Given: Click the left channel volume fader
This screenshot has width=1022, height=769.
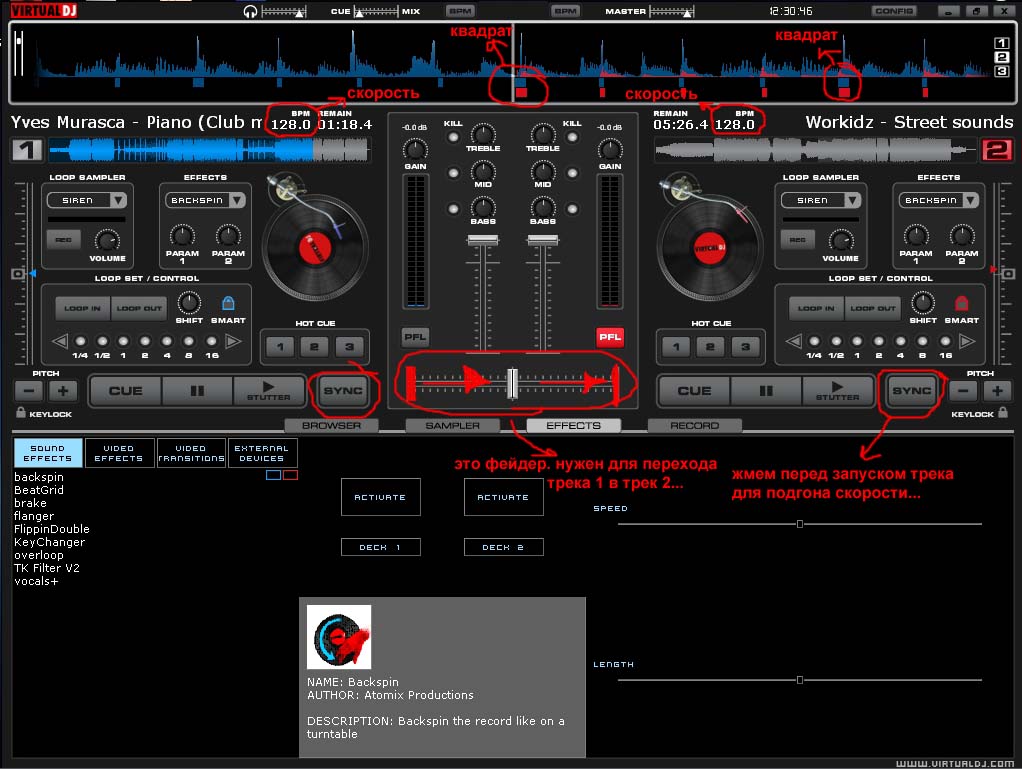Looking at the screenshot, I should [x=483, y=240].
